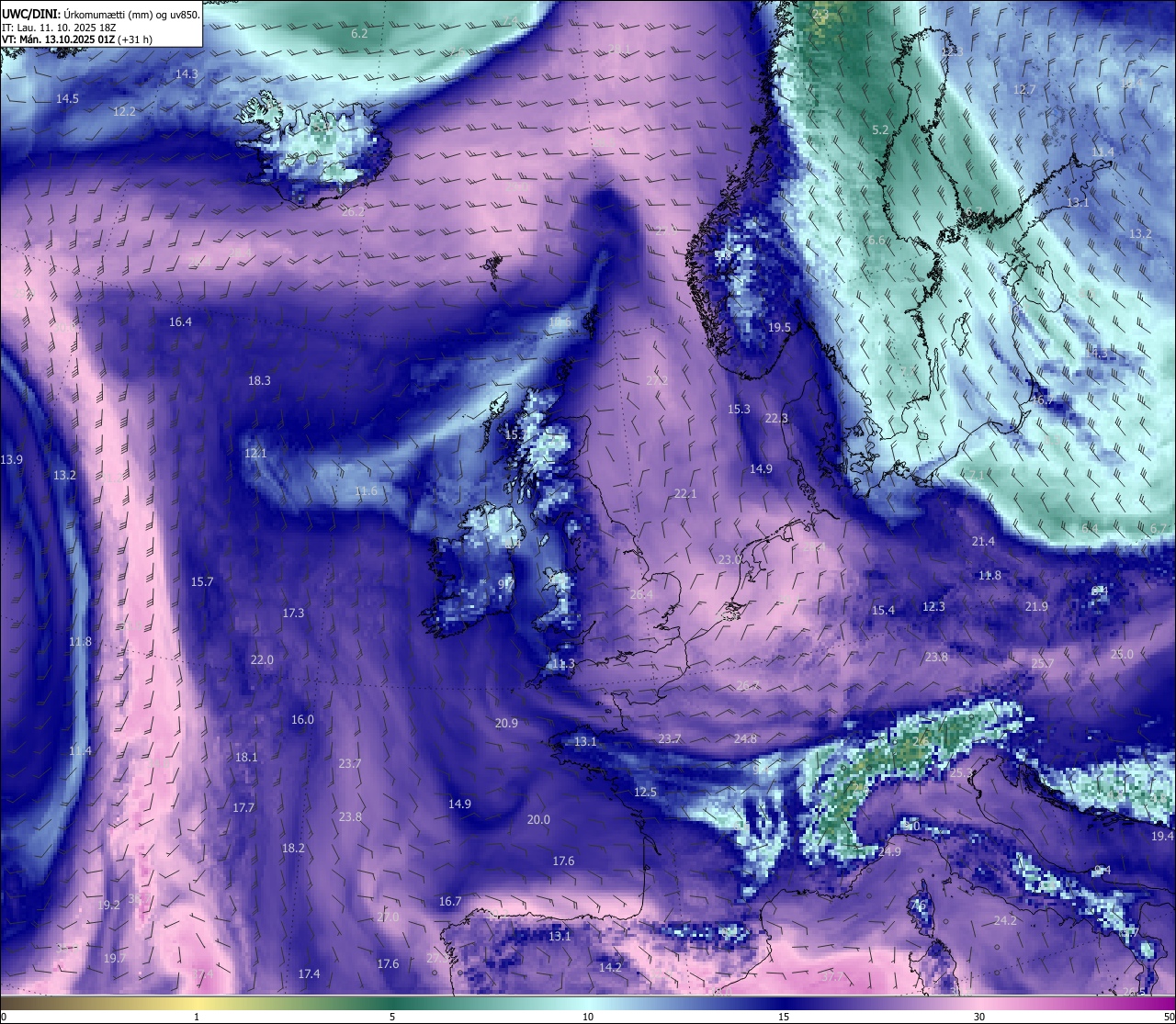Select the 15.3 value label
The image size is (1176, 1024).
[x=739, y=410]
